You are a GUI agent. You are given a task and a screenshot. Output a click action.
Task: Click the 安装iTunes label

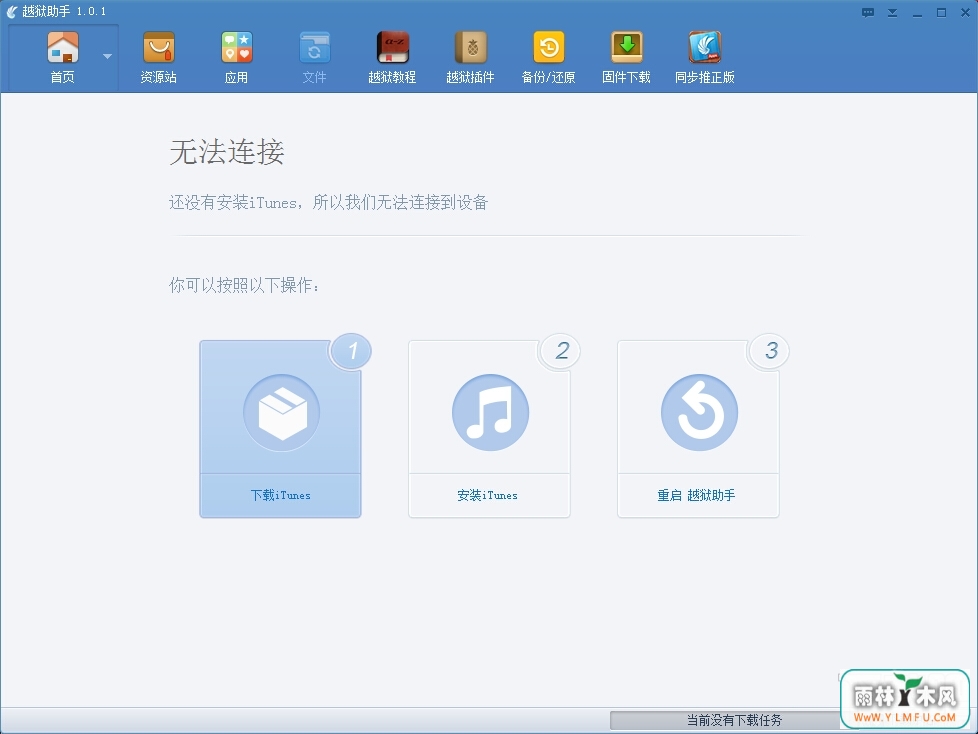tap(488, 495)
